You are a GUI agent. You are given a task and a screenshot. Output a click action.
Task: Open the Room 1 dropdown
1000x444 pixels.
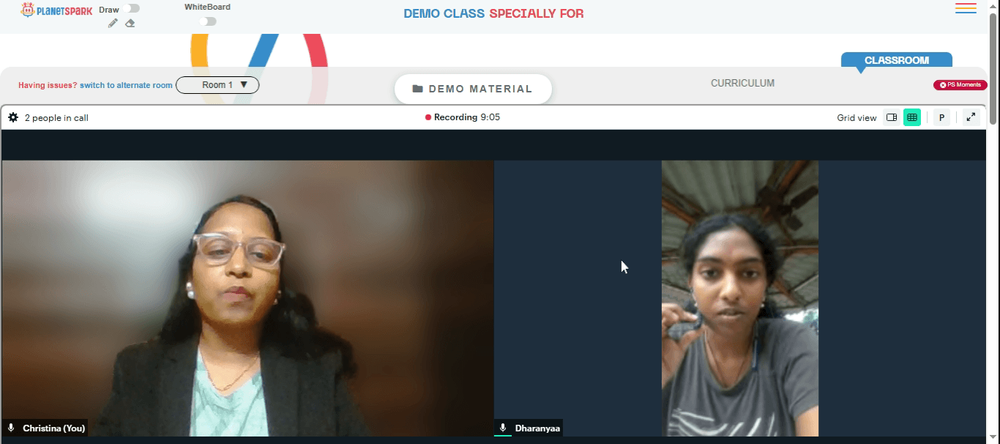point(217,85)
